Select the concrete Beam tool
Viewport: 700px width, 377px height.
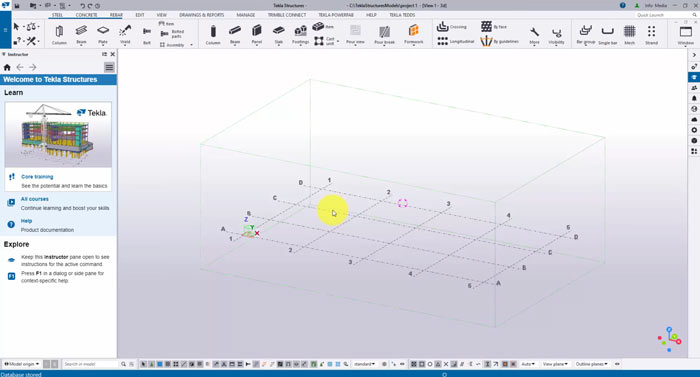point(235,34)
